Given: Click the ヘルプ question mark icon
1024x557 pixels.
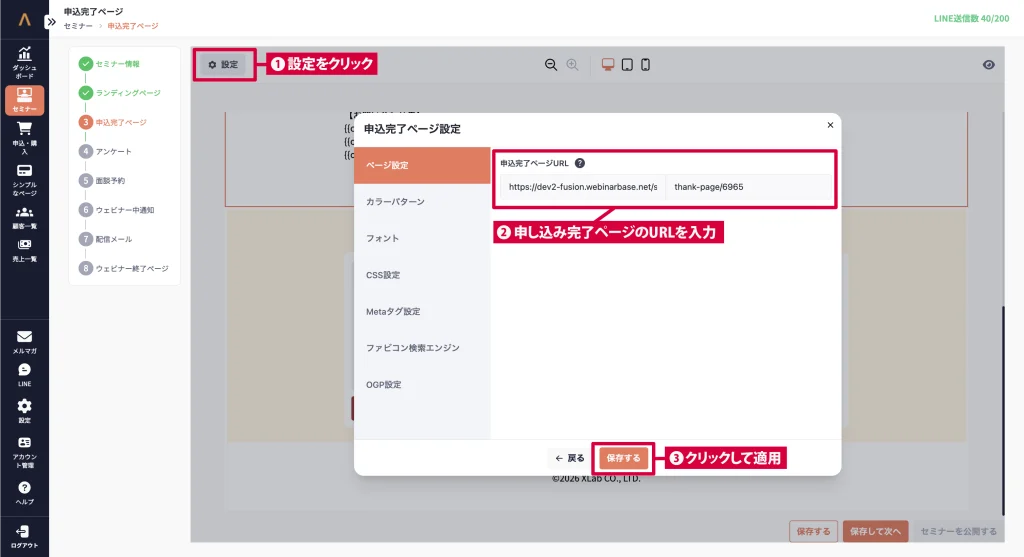Looking at the screenshot, I should [x=24, y=491].
